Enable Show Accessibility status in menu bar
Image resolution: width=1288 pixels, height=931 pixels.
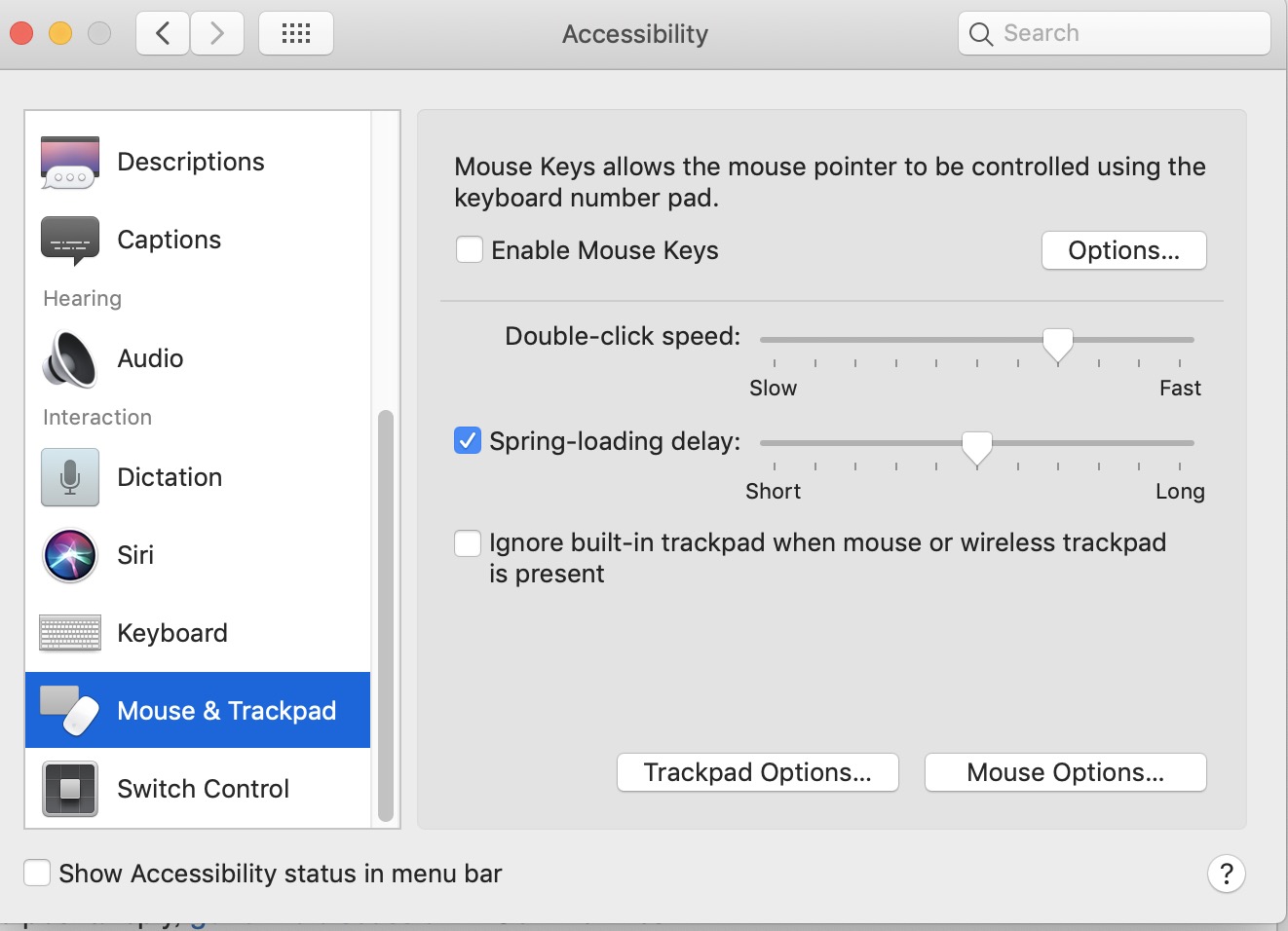(37, 873)
